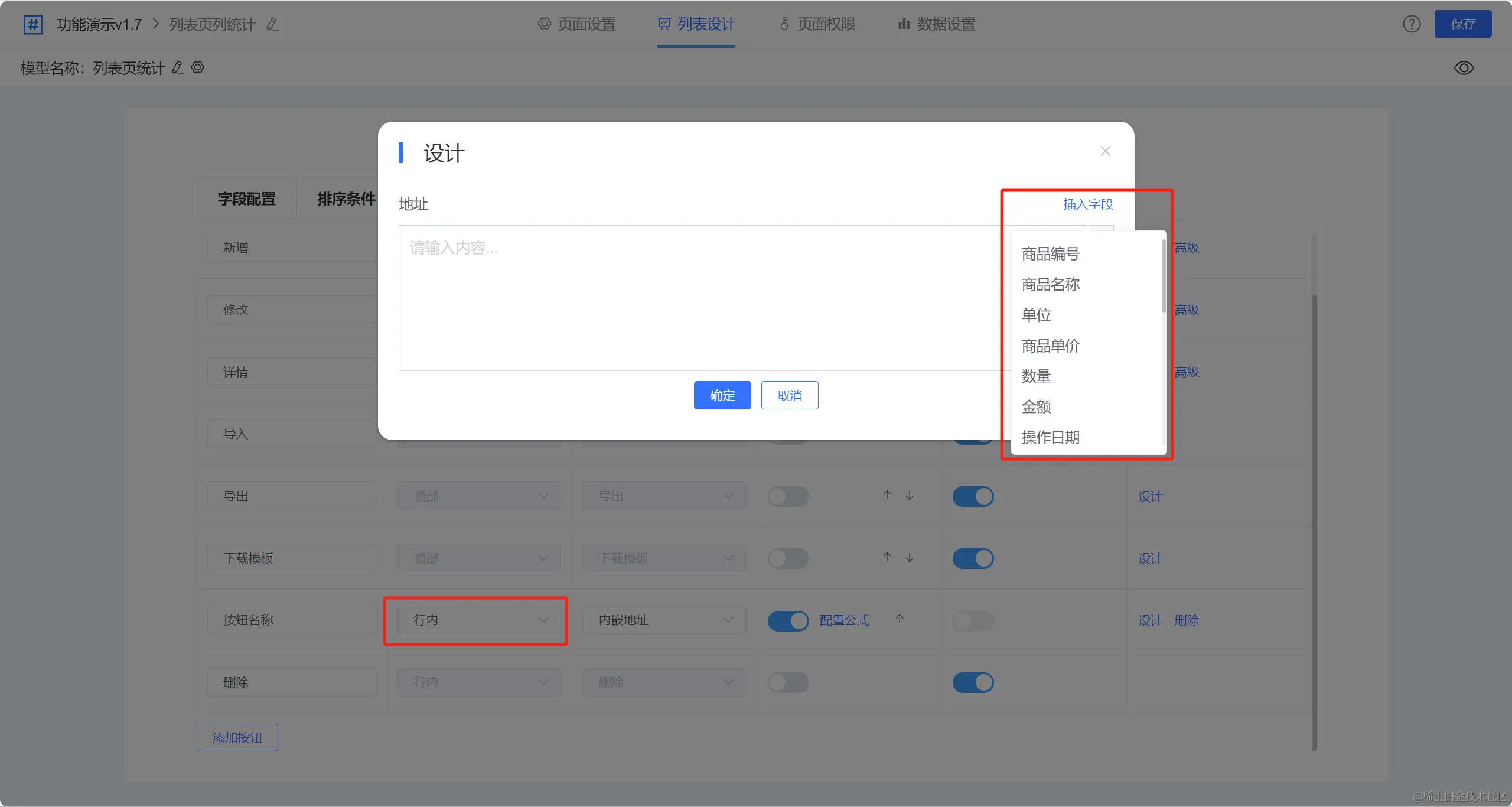Click the 确定 button in dialog
This screenshot has height=807, width=1512.
[722, 395]
